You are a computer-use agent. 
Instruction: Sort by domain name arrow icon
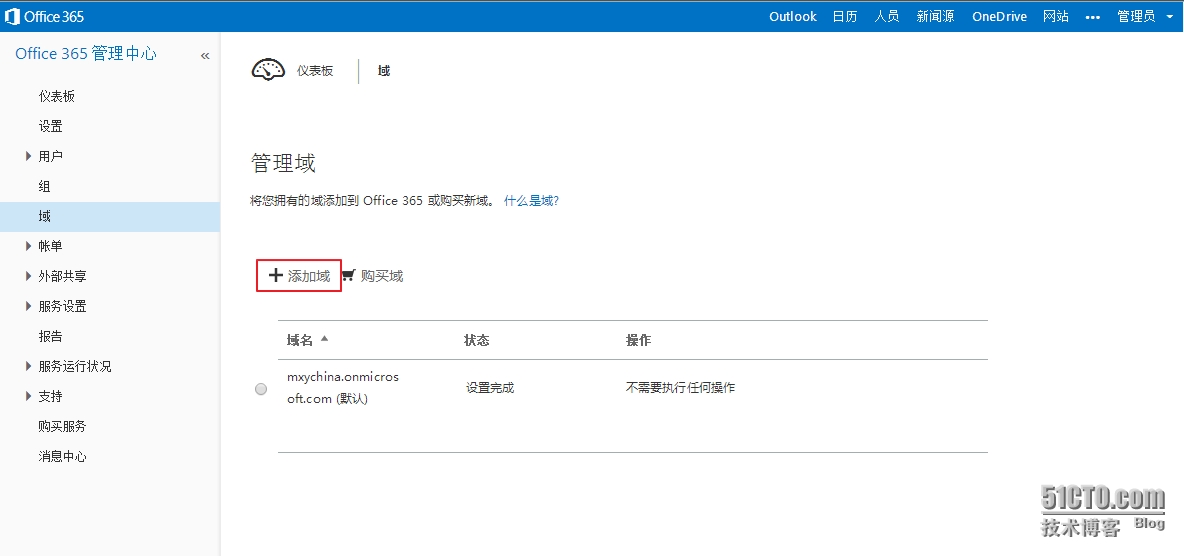[324, 339]
